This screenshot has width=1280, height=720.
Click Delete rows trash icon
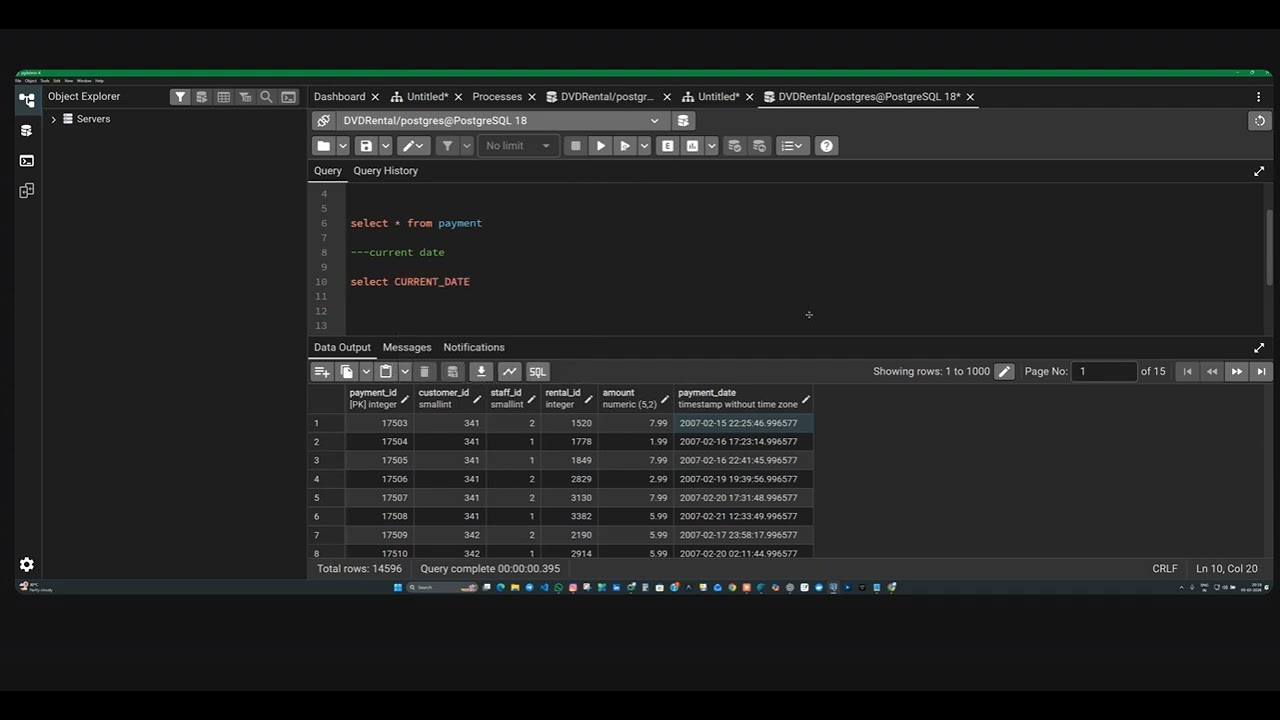tap(424, 372)
